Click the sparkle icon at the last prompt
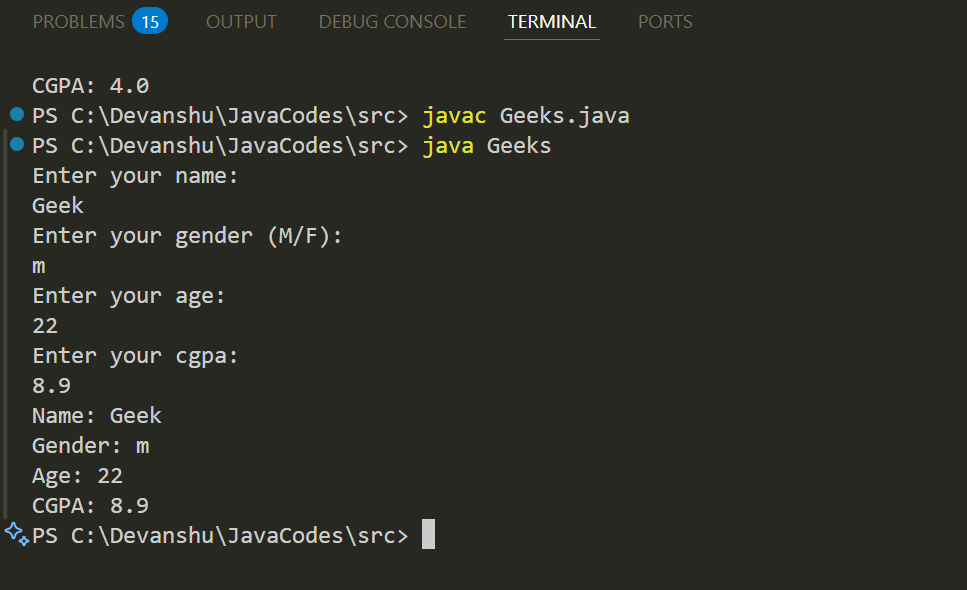The image size is (967, 590). pyautogui.click(x=17, y=532)
